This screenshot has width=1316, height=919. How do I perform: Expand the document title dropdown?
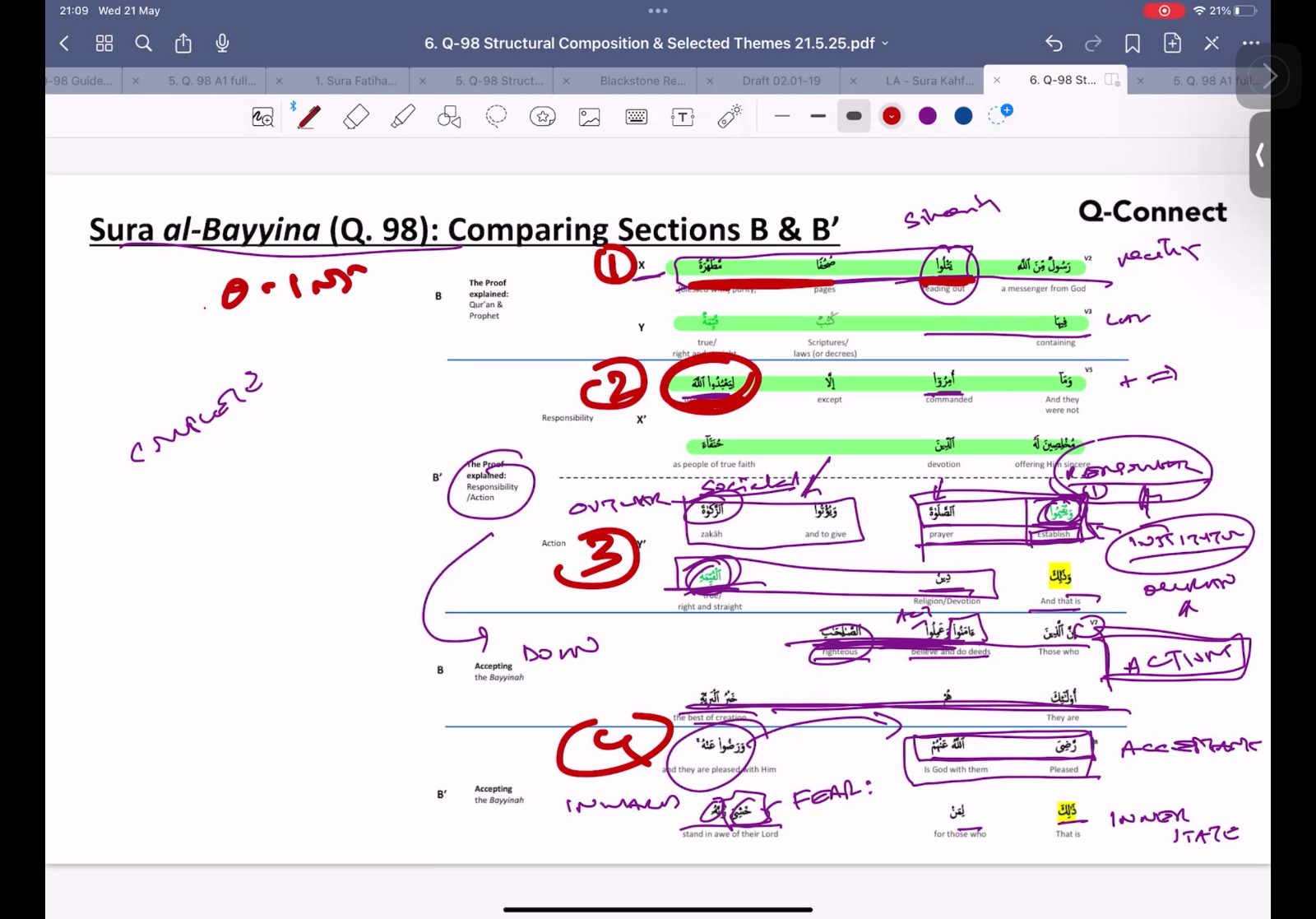click(886, 44)
